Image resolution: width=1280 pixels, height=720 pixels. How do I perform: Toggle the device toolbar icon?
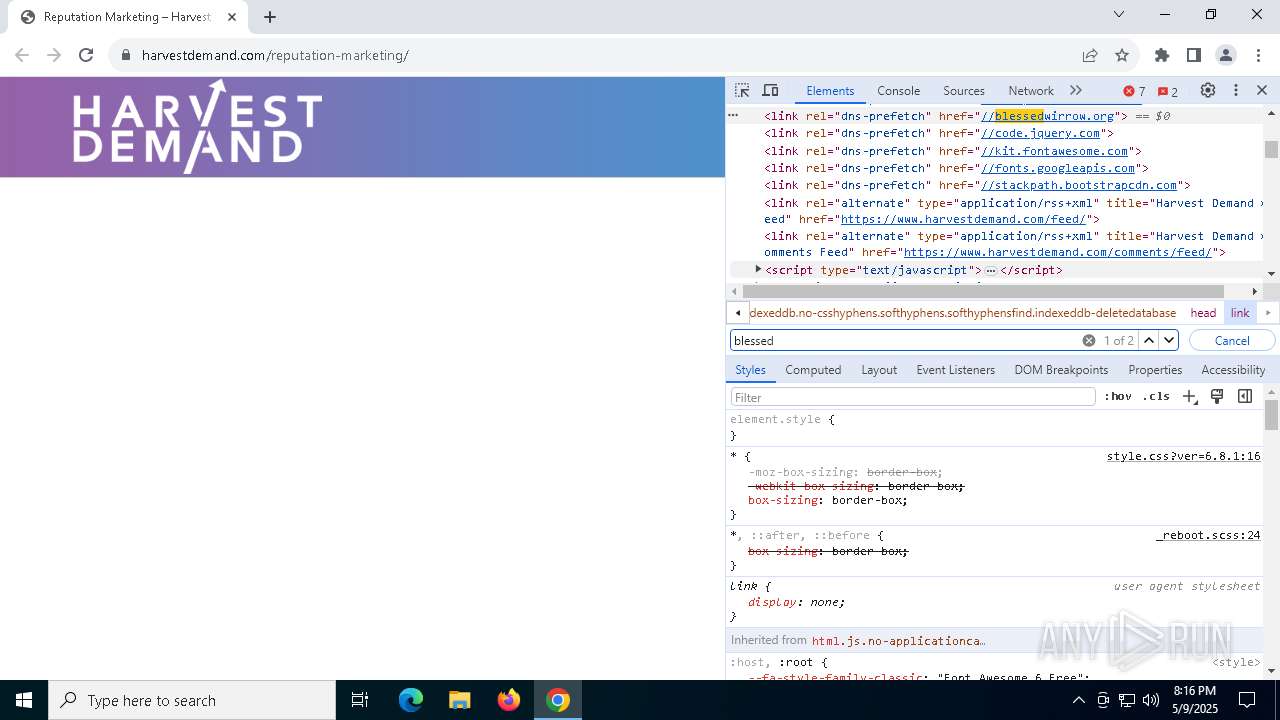pyautogui.click(x=770, y=90)
